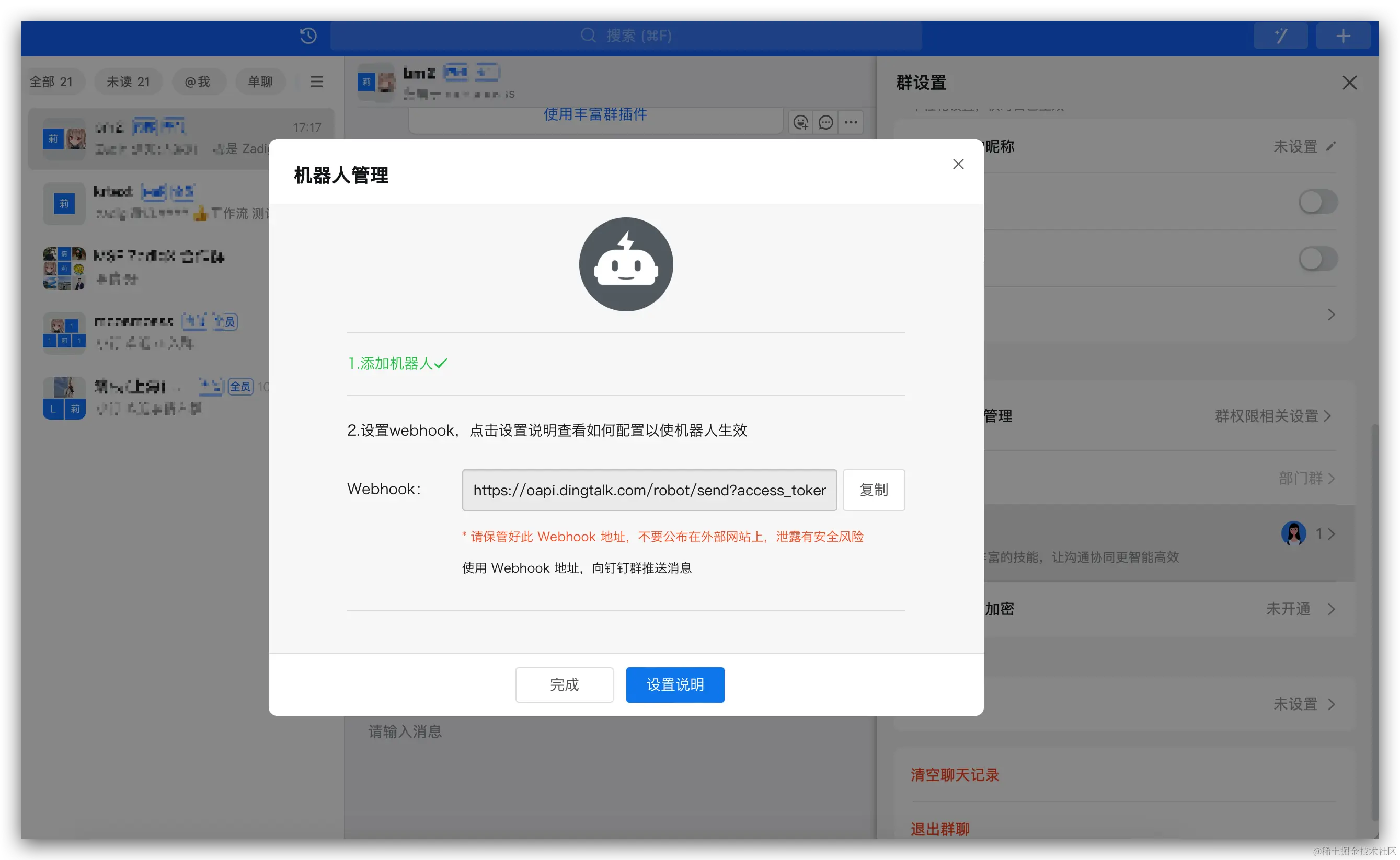This screenshot has height=860, width=1400.
Task: Click the history clock icon in top bar
Action: coord(308,36)
